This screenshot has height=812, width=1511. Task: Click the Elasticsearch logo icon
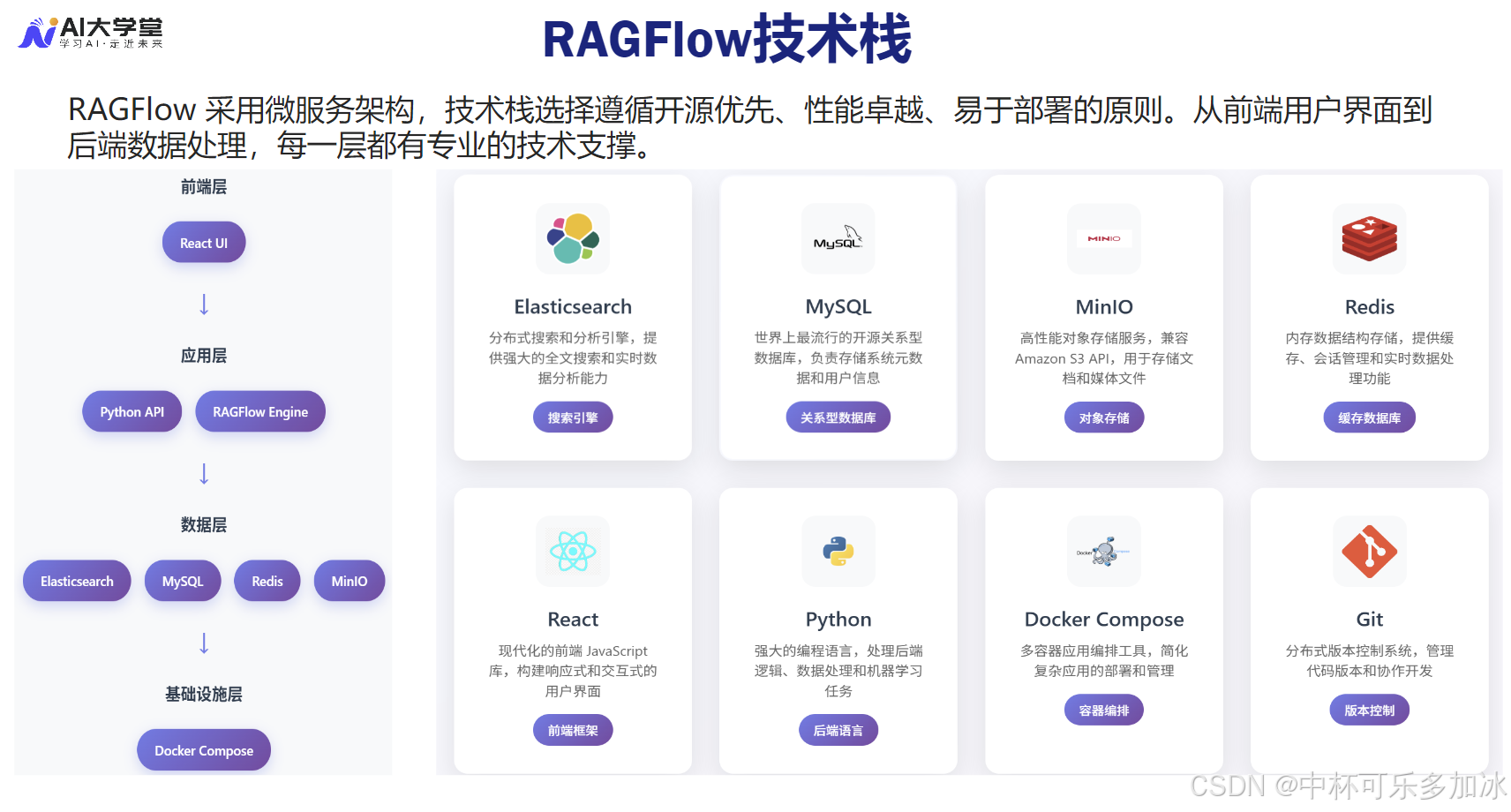tap(572, 239)
